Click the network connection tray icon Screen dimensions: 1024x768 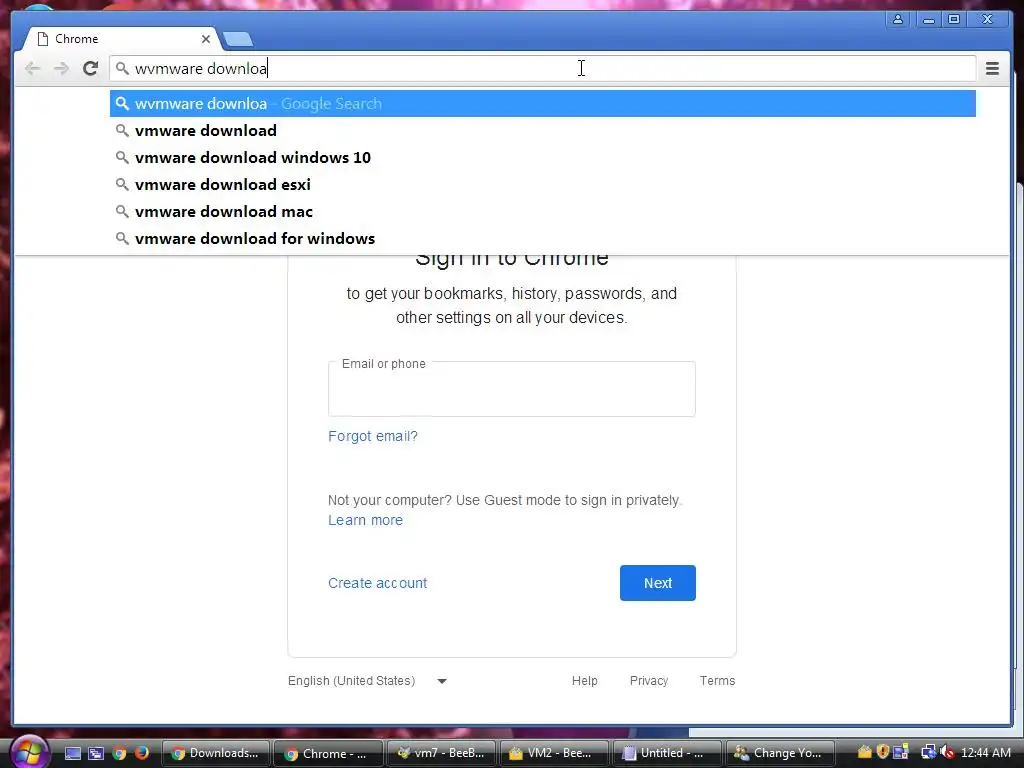coord(928,752)
